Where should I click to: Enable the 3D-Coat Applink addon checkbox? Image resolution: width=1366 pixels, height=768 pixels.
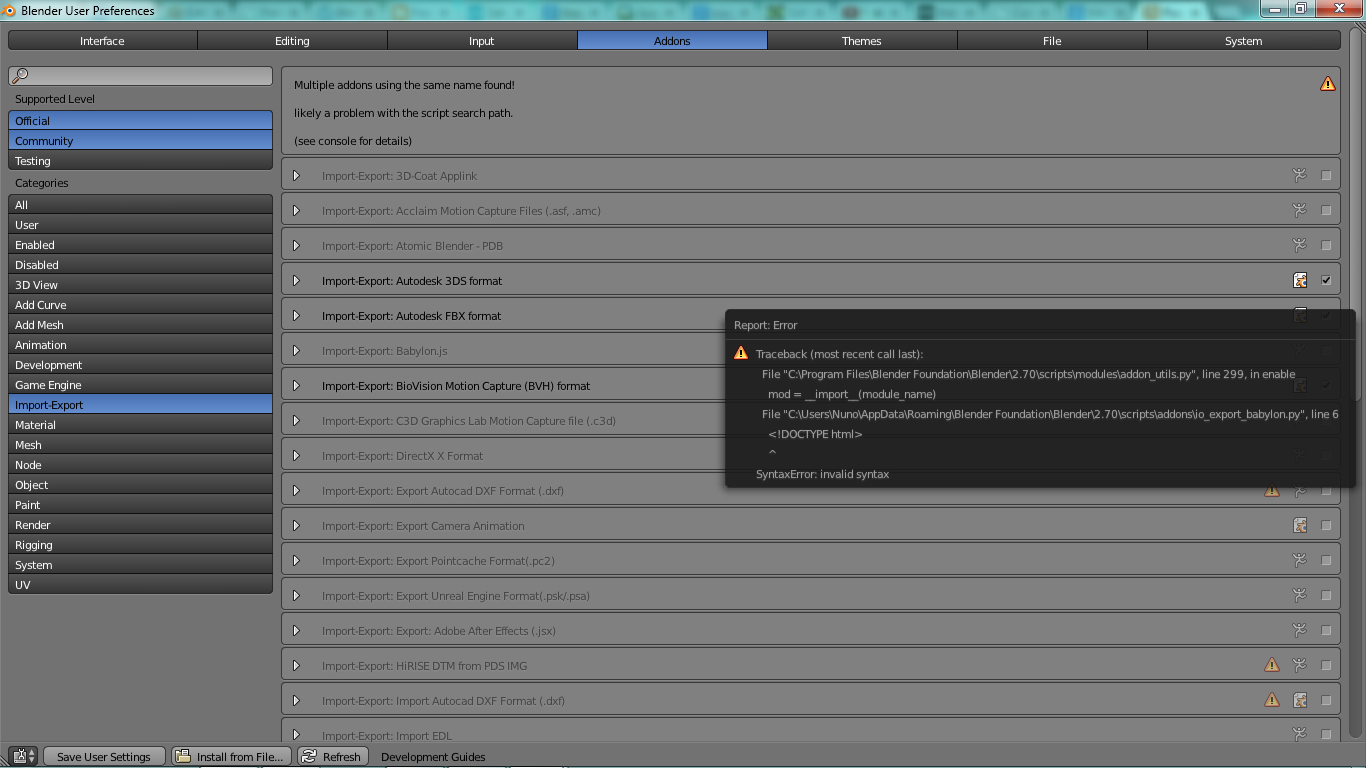point(1326,176)
